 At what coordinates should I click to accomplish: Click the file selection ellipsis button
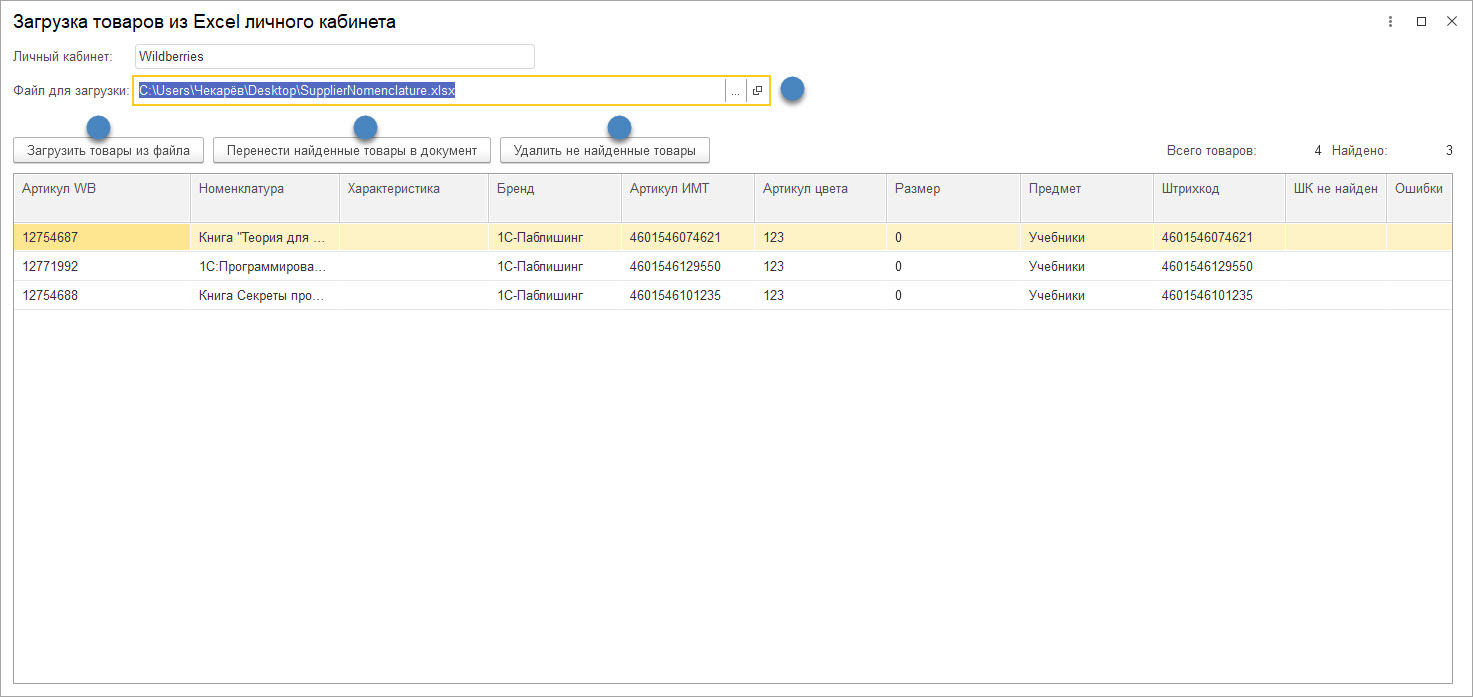click(x=735, y=91)
